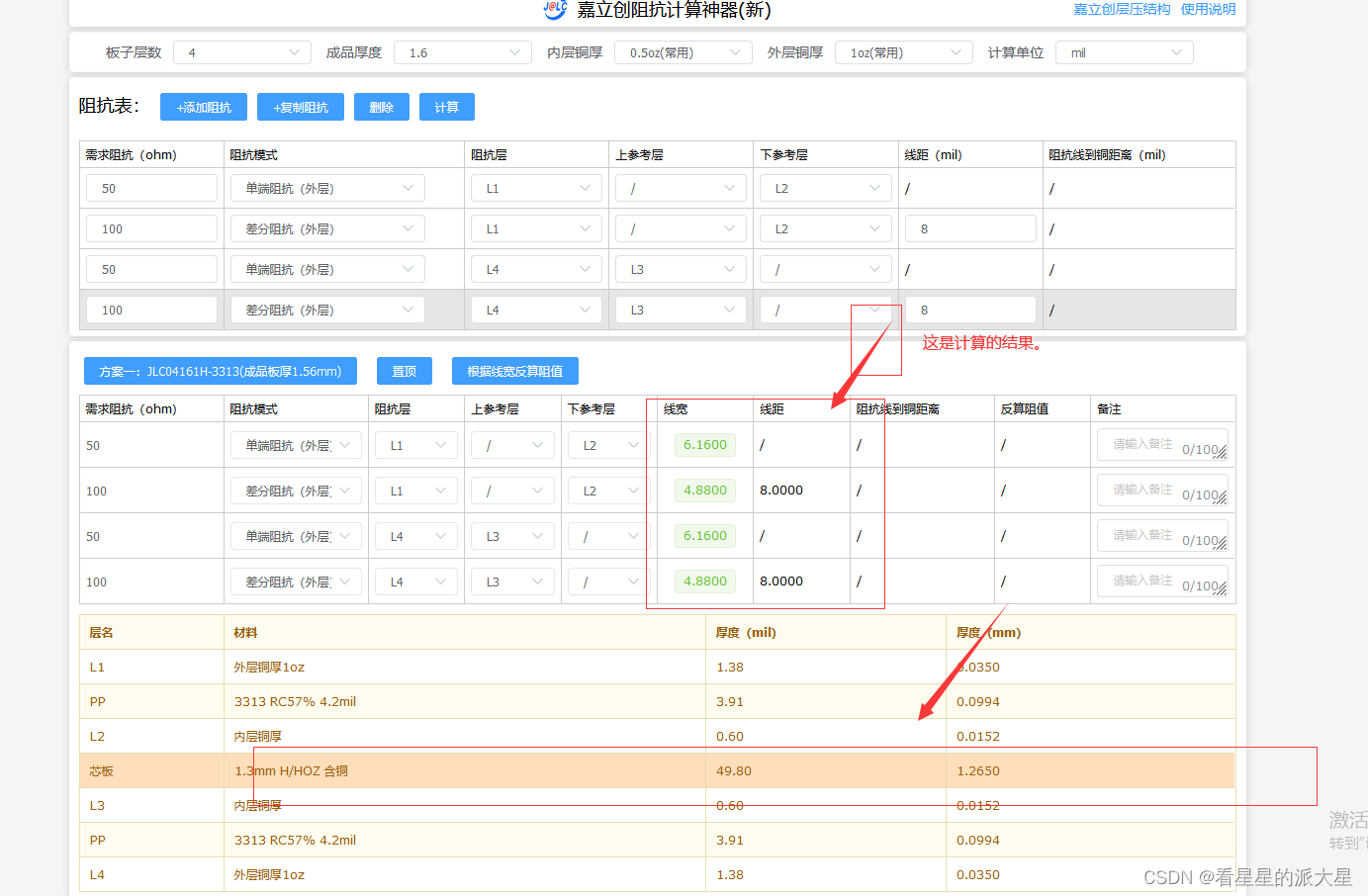Viewport: 1368px width, 896px height.
Task: Click the second row 线距 input showing 8
Action: pyautogui.click(x=970, y=228)
